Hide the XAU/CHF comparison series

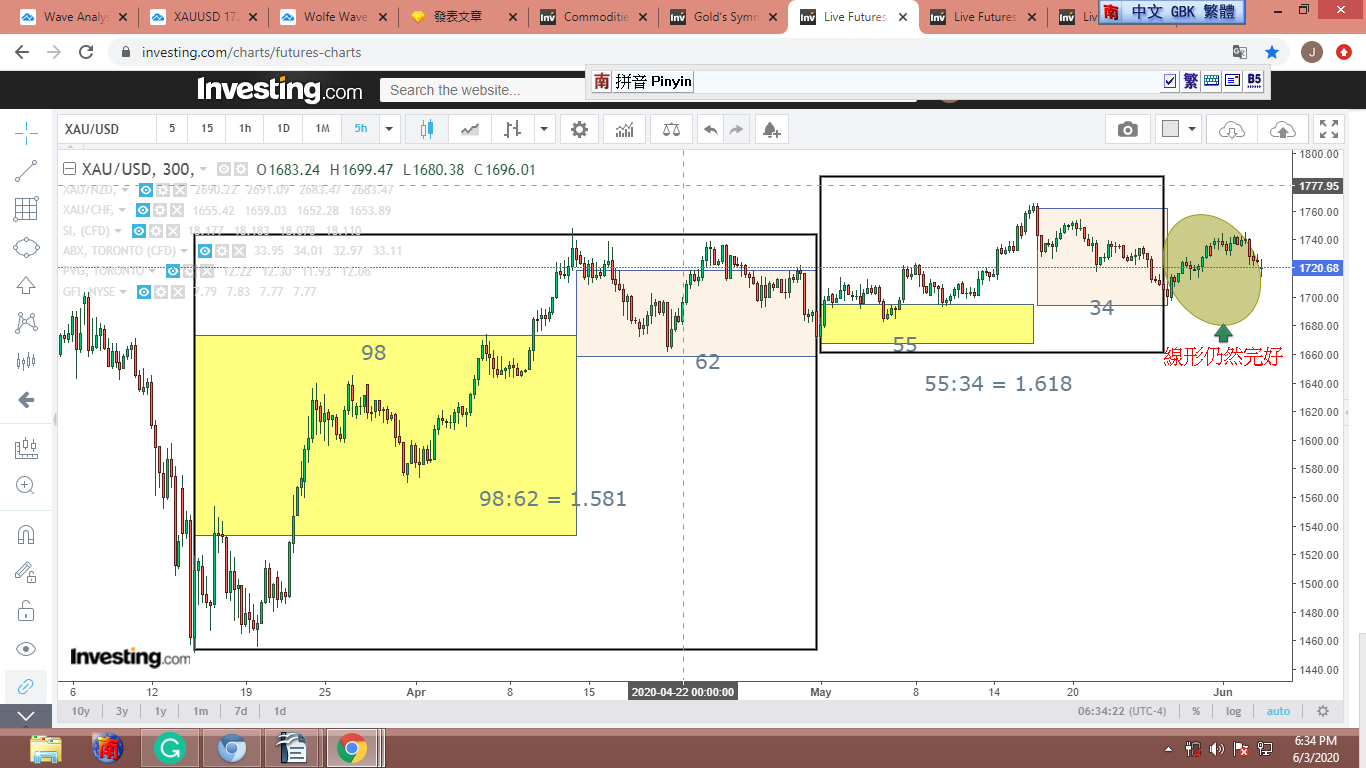(x=144, y=210)
